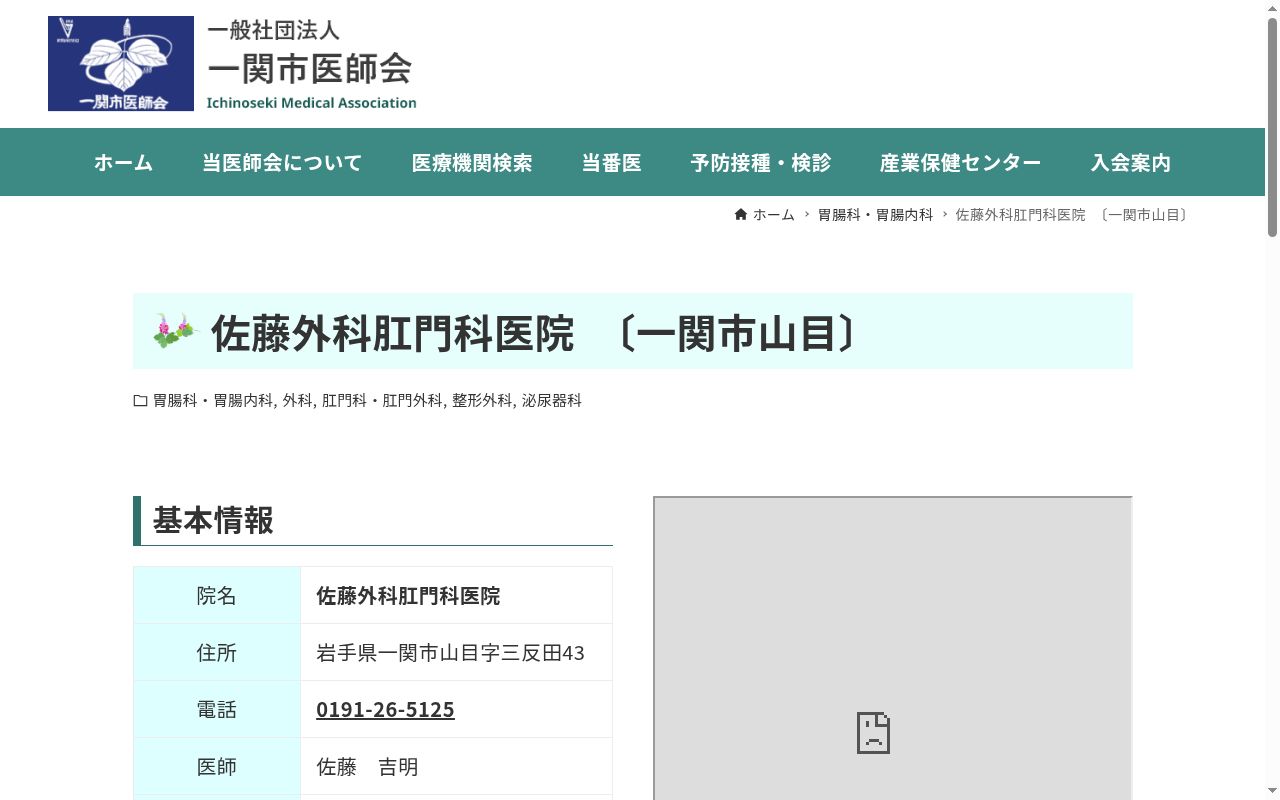The height and width of the screenshot is (800, 1280).
Task: Click the 一般社団法人 header text
Action: click(x=273, y=30)
